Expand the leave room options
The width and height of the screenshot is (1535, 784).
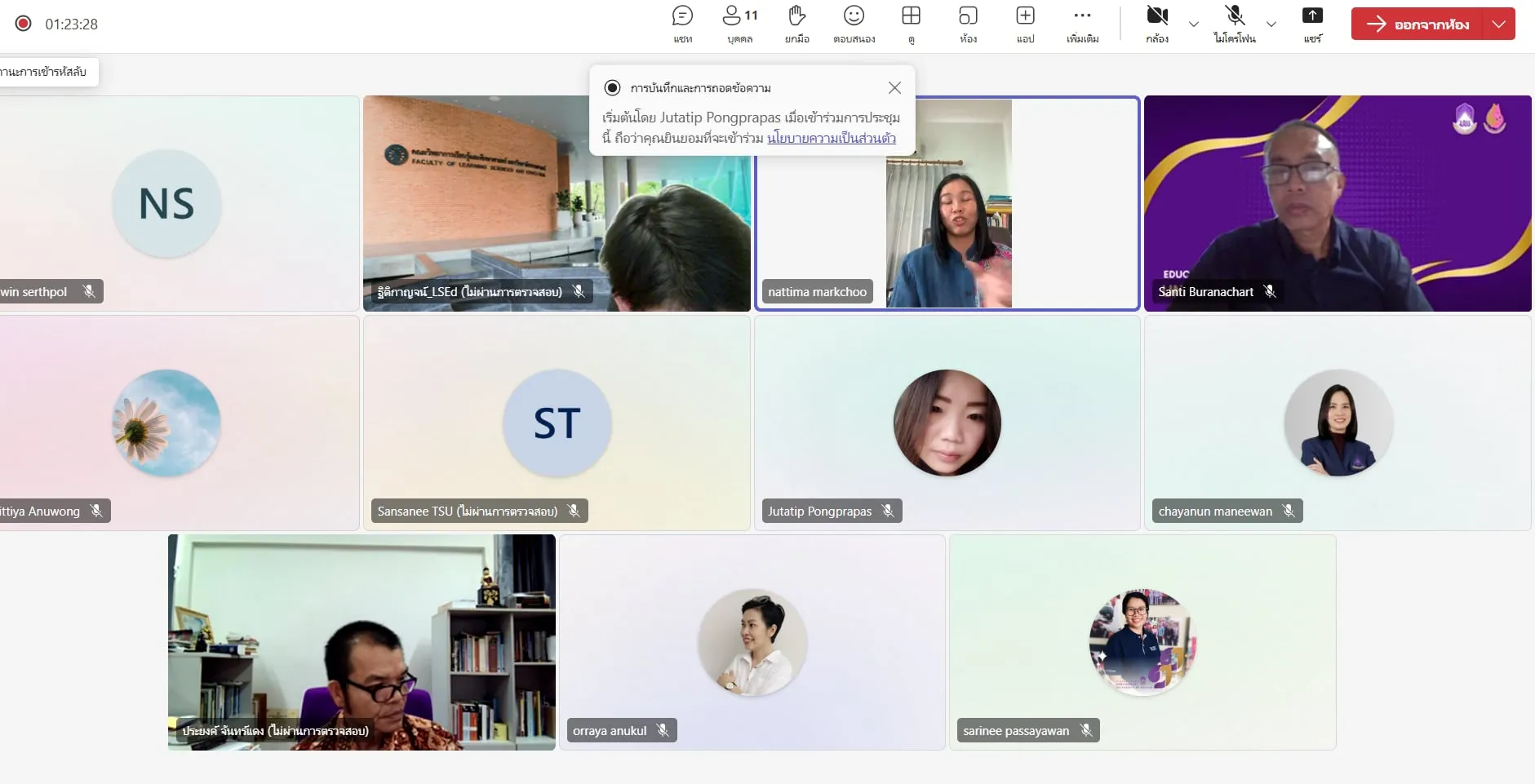pyautogui.click(x=1500, y=24)
